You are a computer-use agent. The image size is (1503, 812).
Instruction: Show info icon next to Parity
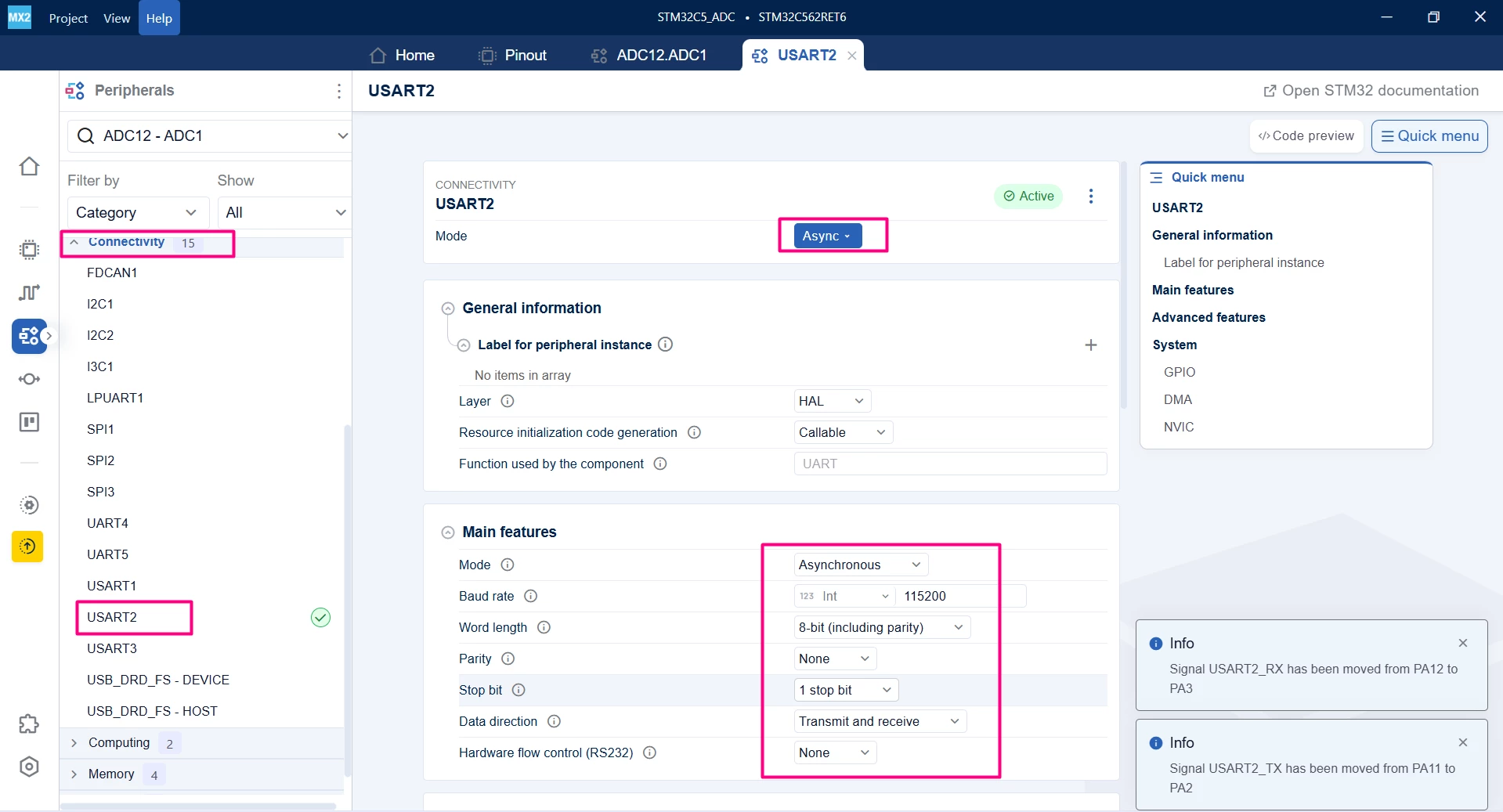pyautogui.click(x=508, y=659)
